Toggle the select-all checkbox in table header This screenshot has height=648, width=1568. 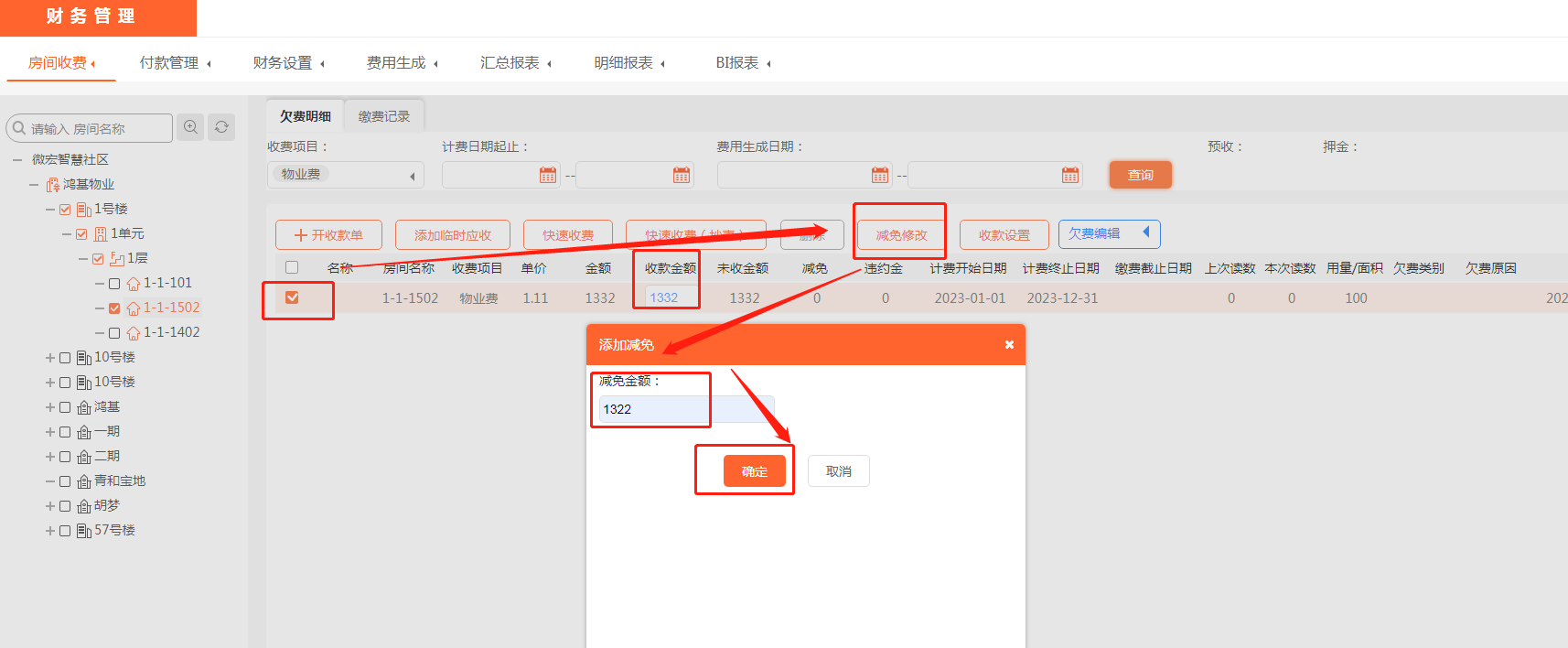tap(292, 267)
